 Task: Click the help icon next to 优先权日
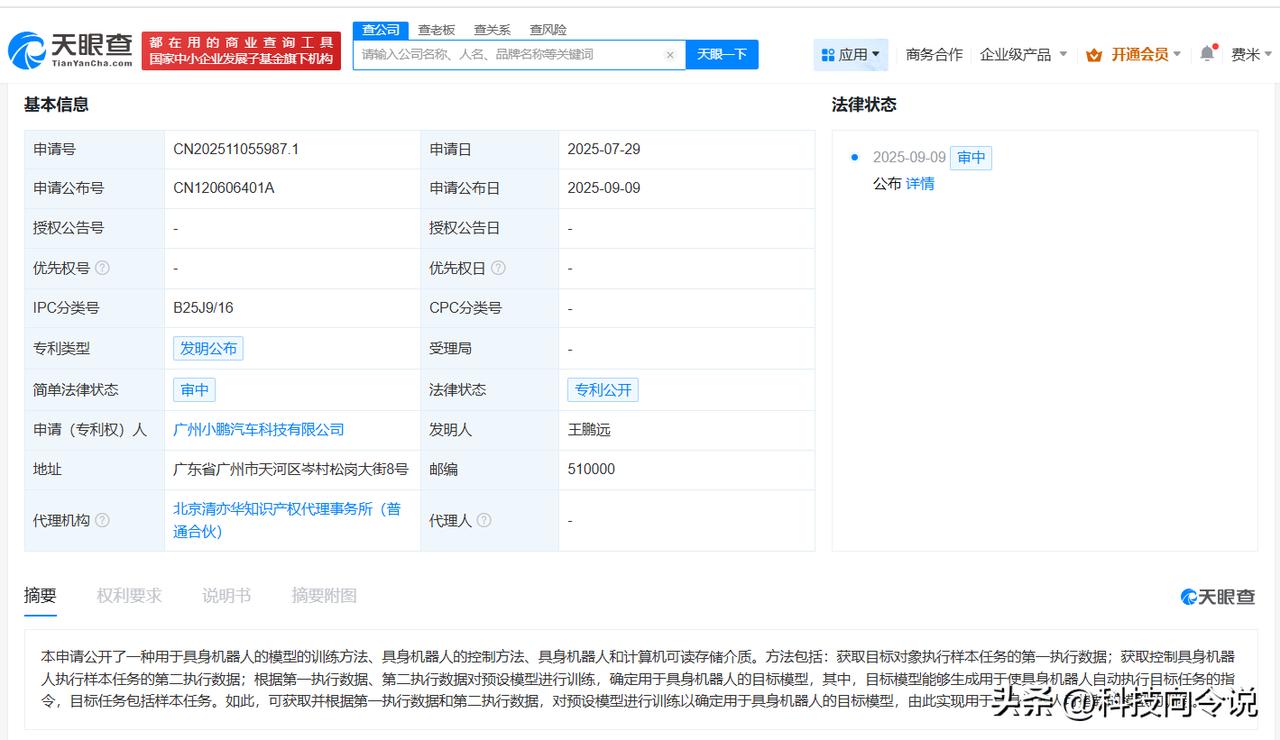[x=498, y=268]
